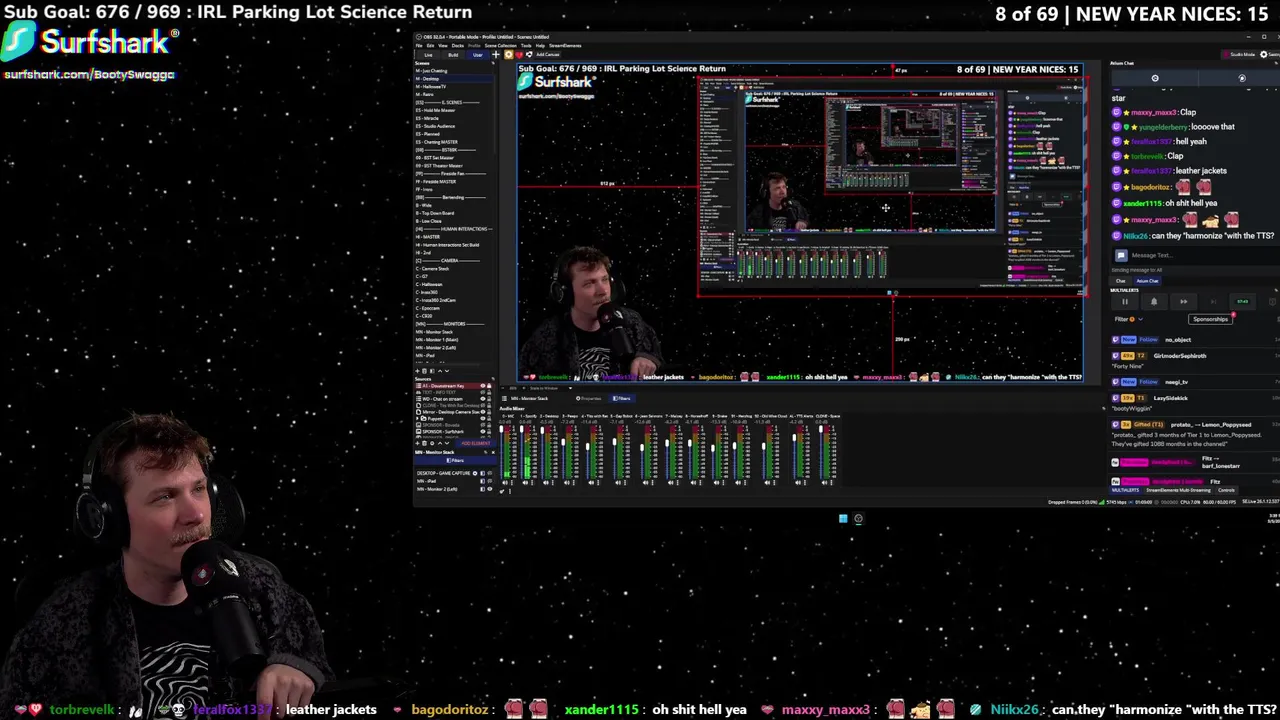Click the refresh arrows toolbar icon

tap(529, 55)
